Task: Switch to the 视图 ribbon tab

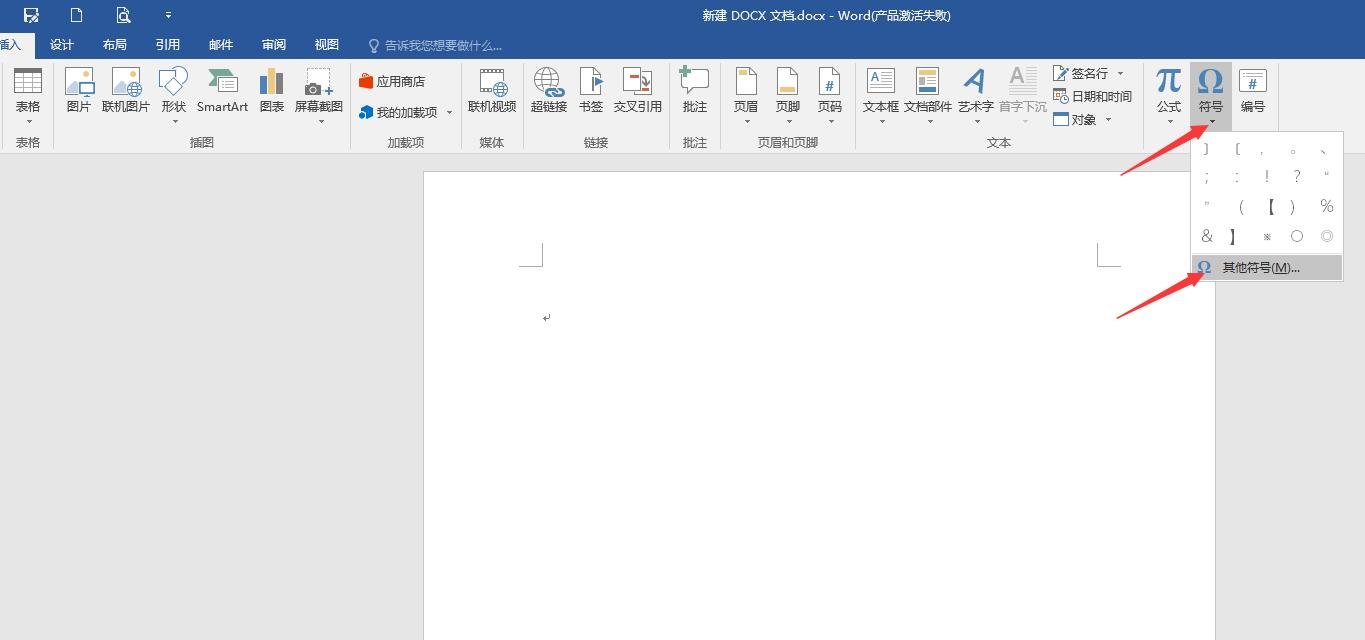Action: click(326, 44)
